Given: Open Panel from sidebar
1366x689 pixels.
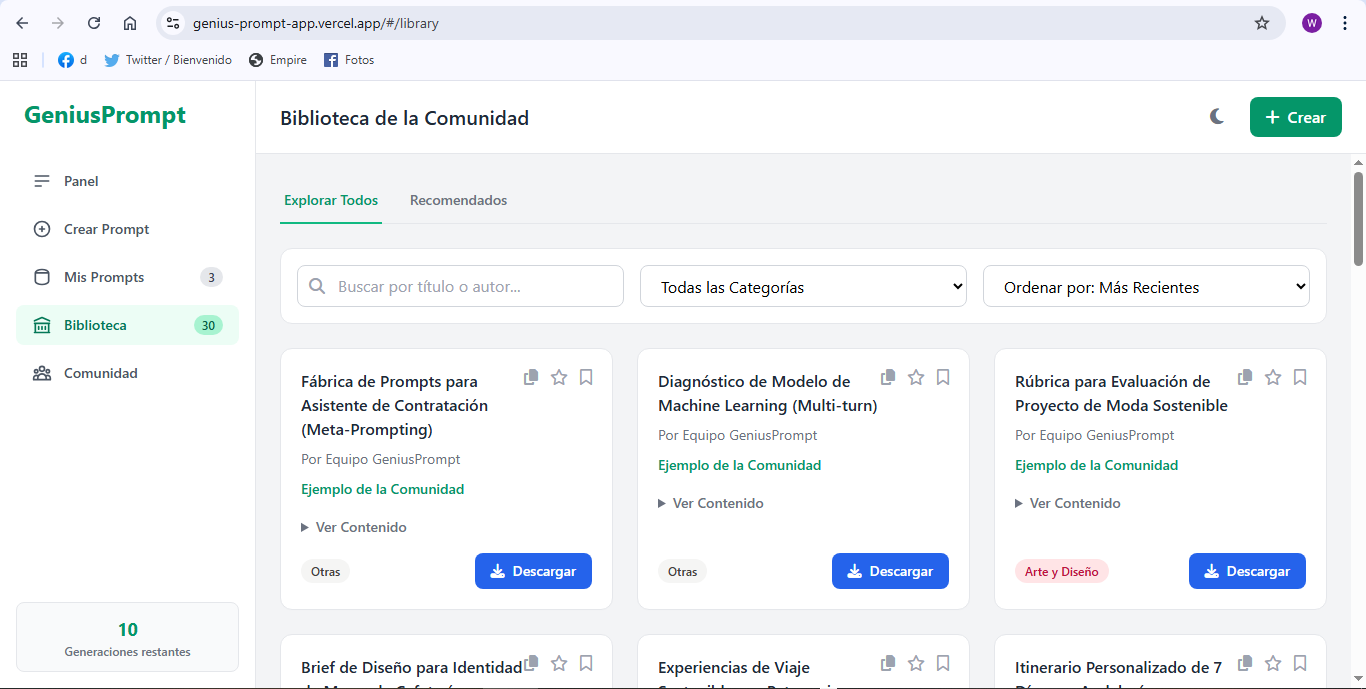Looking at the screenshot, I should [x=81, y=181].
